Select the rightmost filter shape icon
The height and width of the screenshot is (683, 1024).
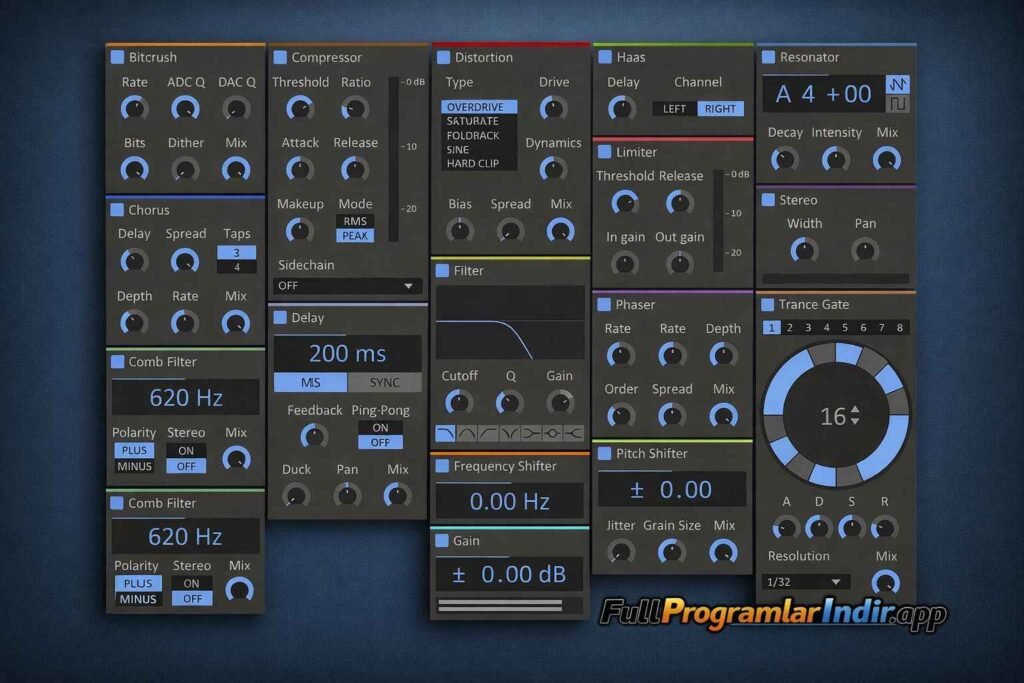point(575,434)
